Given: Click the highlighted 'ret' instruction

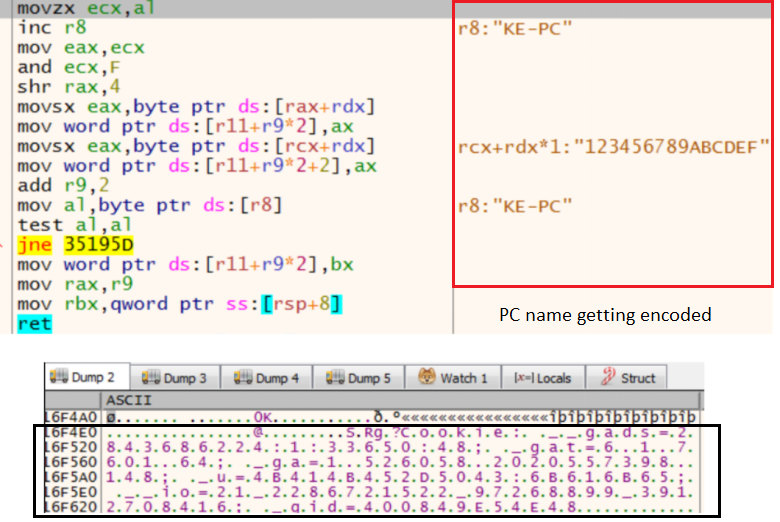Looking at the screenshot, I should click(34, 324).
